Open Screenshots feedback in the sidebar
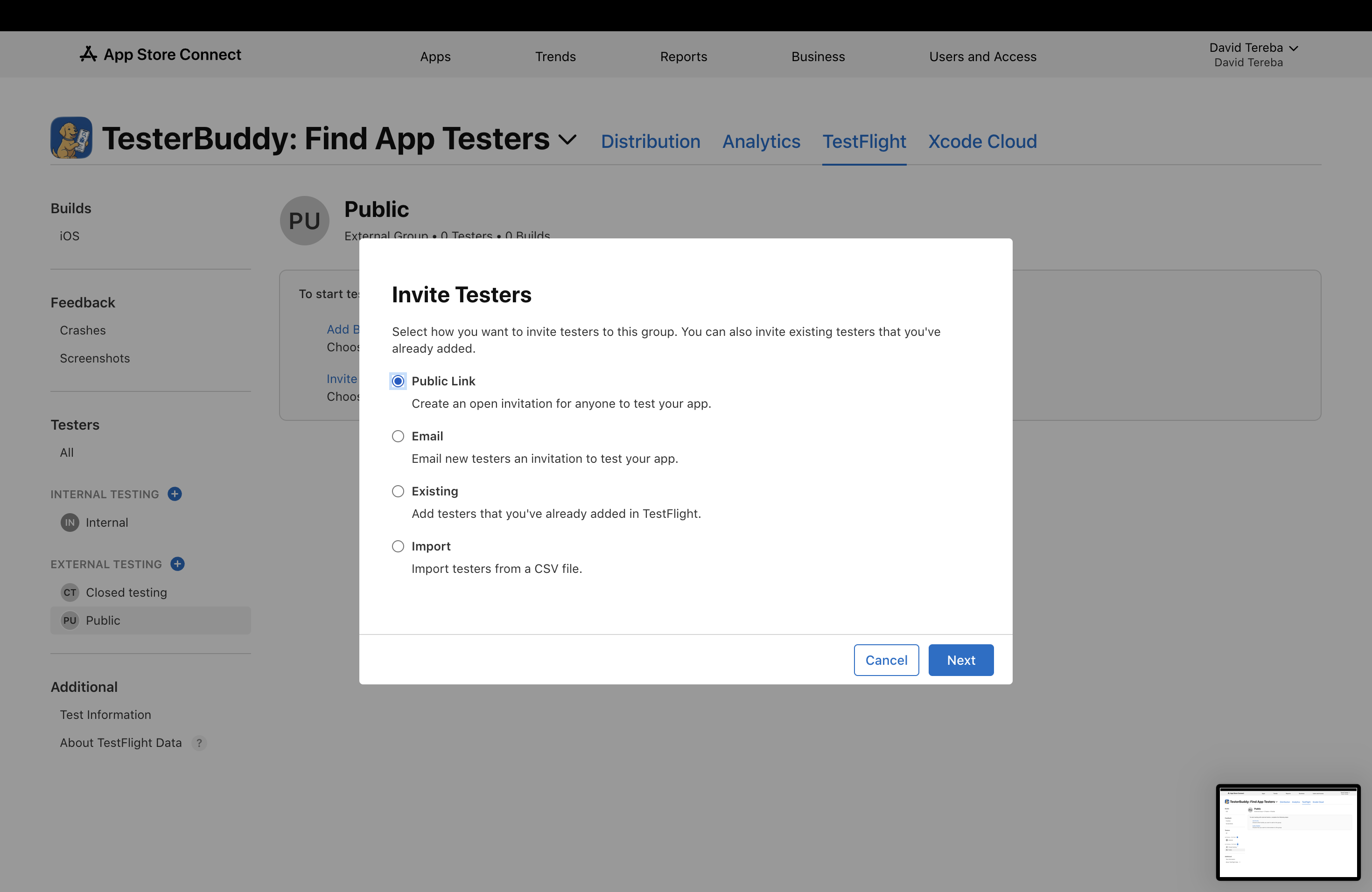The image size is (1372, 892). [95, 358]
